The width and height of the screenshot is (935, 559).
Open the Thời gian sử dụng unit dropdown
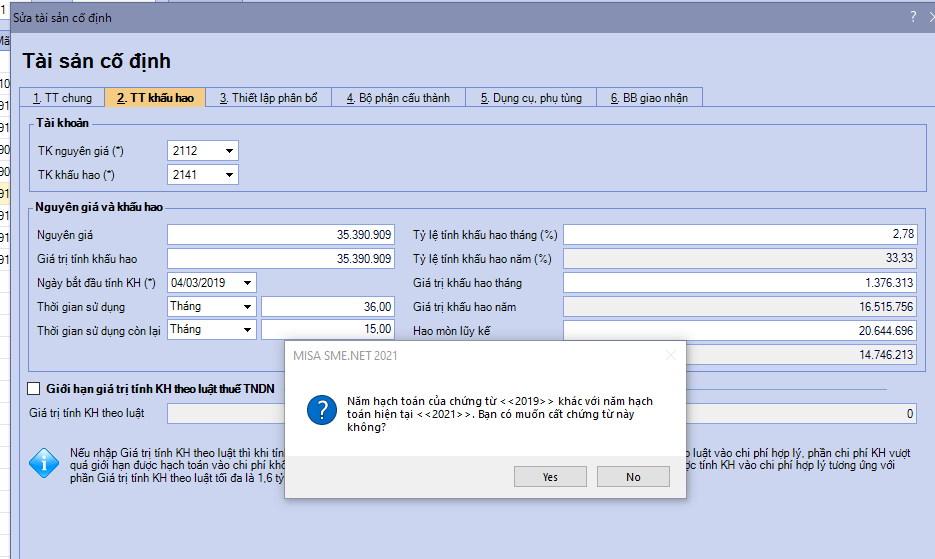click(x=247, y=306)
